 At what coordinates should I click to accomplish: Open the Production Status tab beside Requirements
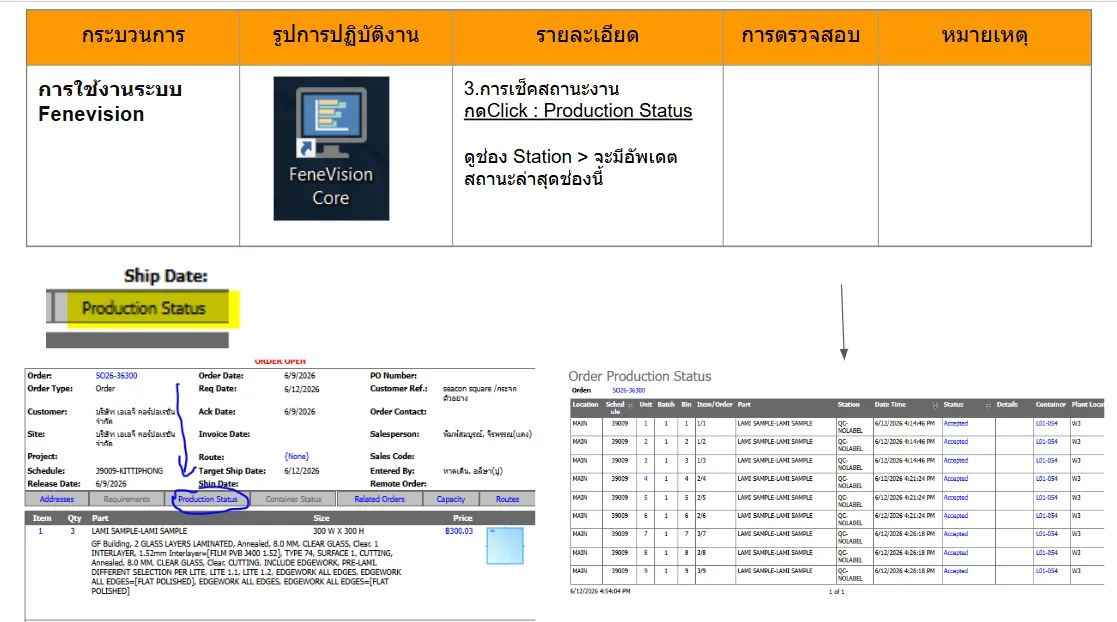(207, 499)
